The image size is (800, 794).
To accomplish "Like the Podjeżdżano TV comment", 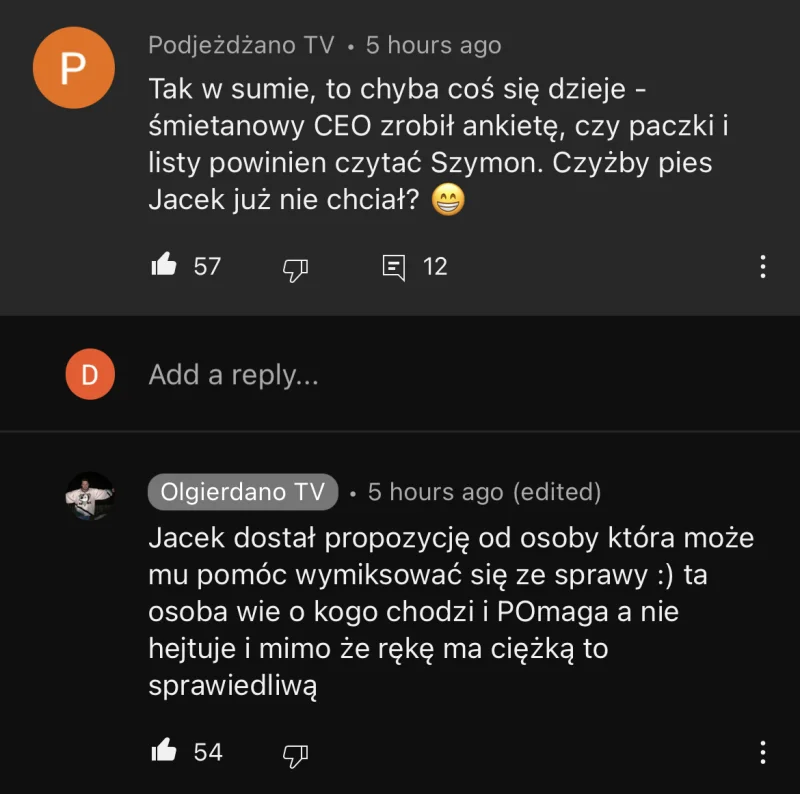I will click(164, 266).
